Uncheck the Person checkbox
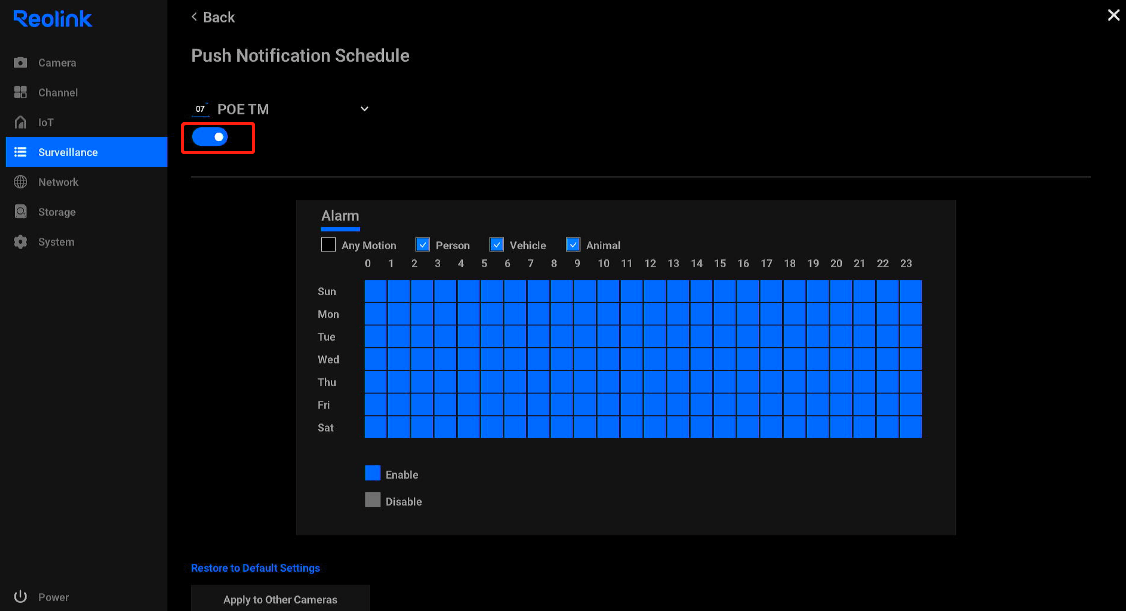This screenshot has height=611, width=1126. click(423, 245)
